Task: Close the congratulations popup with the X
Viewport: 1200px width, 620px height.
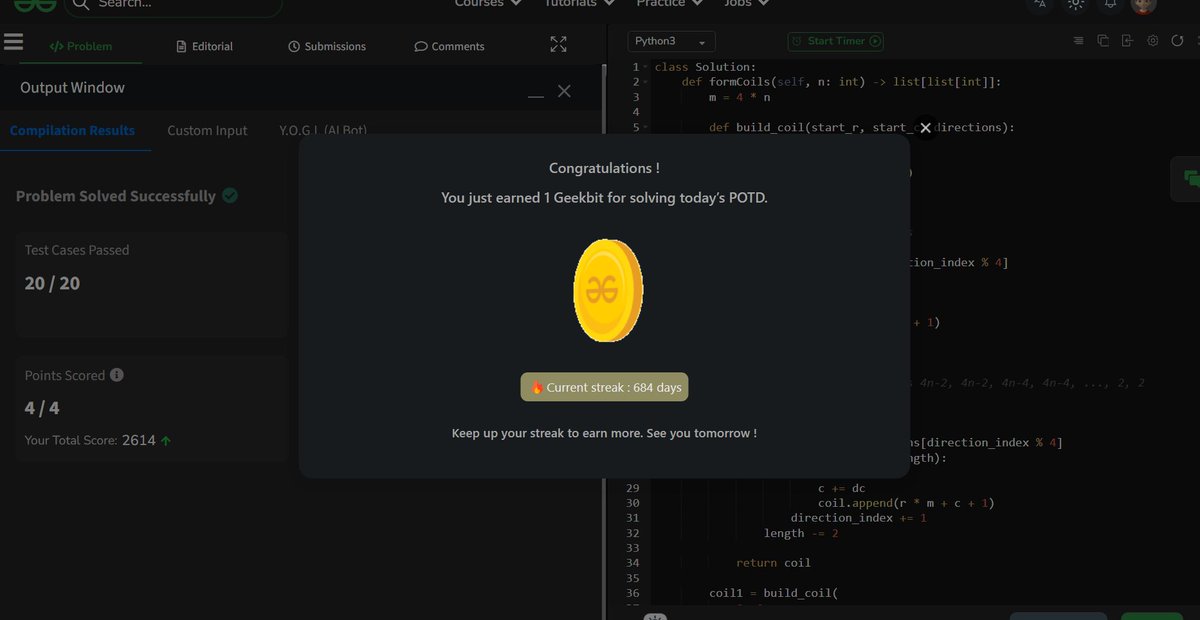Action: [x=925, y=128]
